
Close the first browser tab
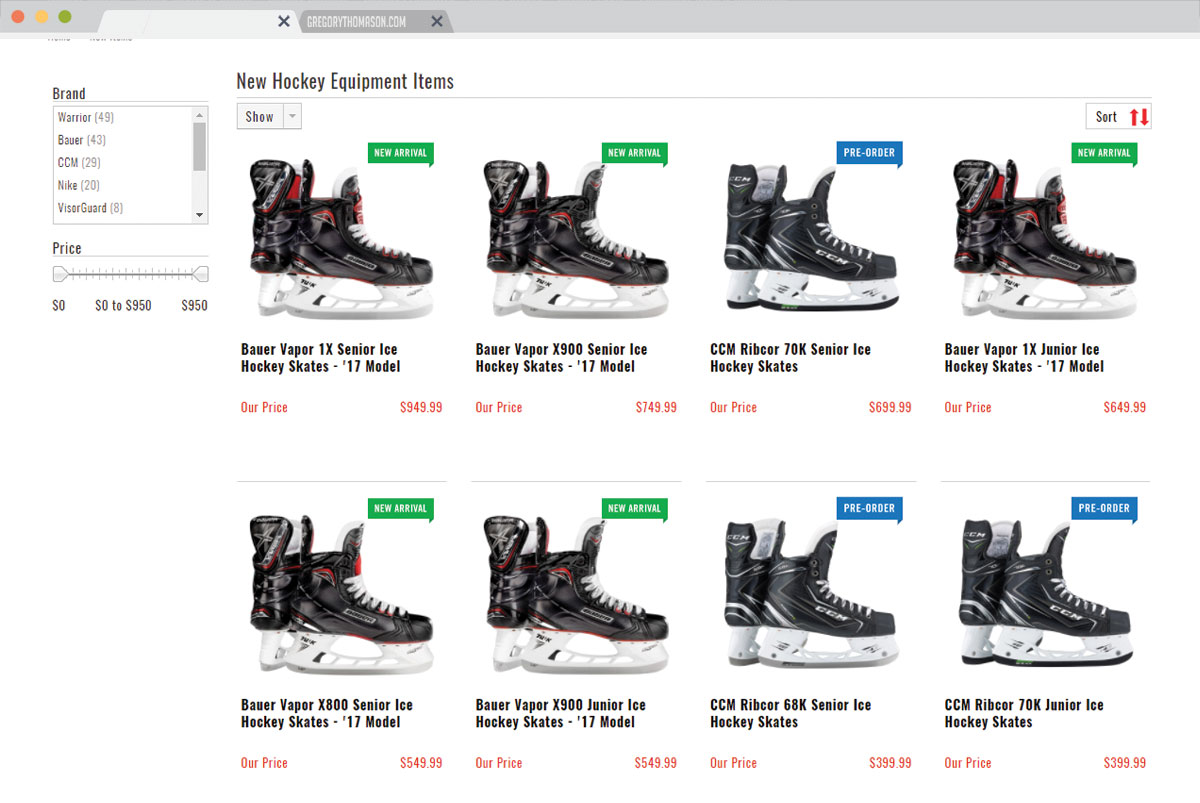click(x=284, y=21)
